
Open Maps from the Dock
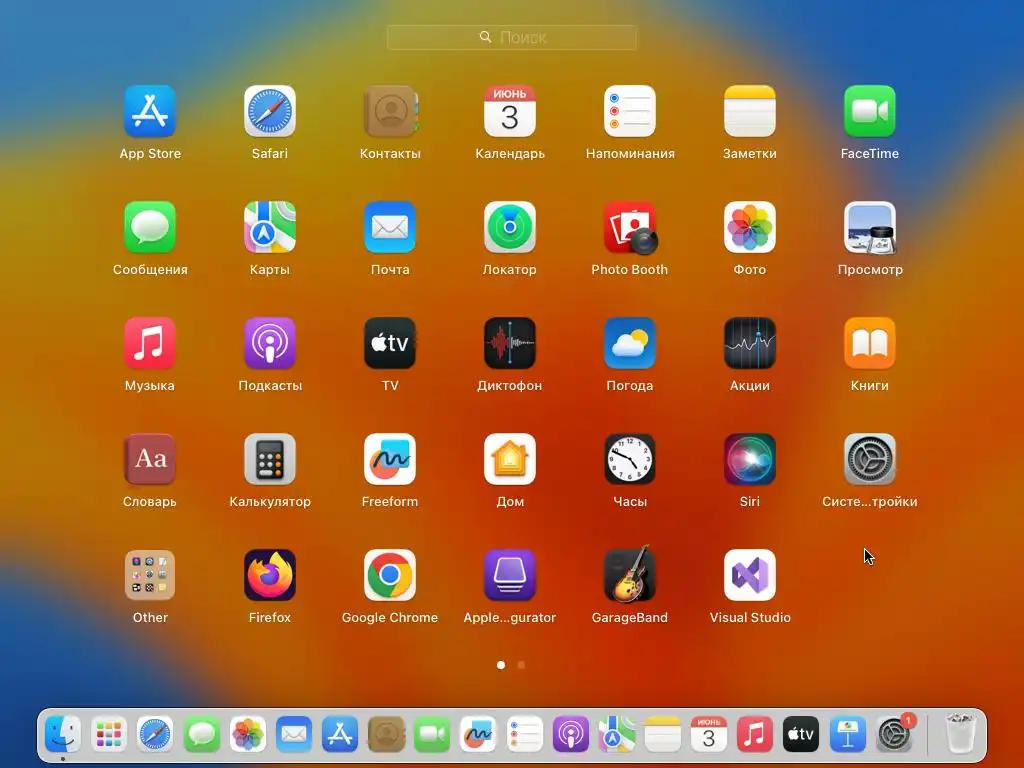[616, 734]
